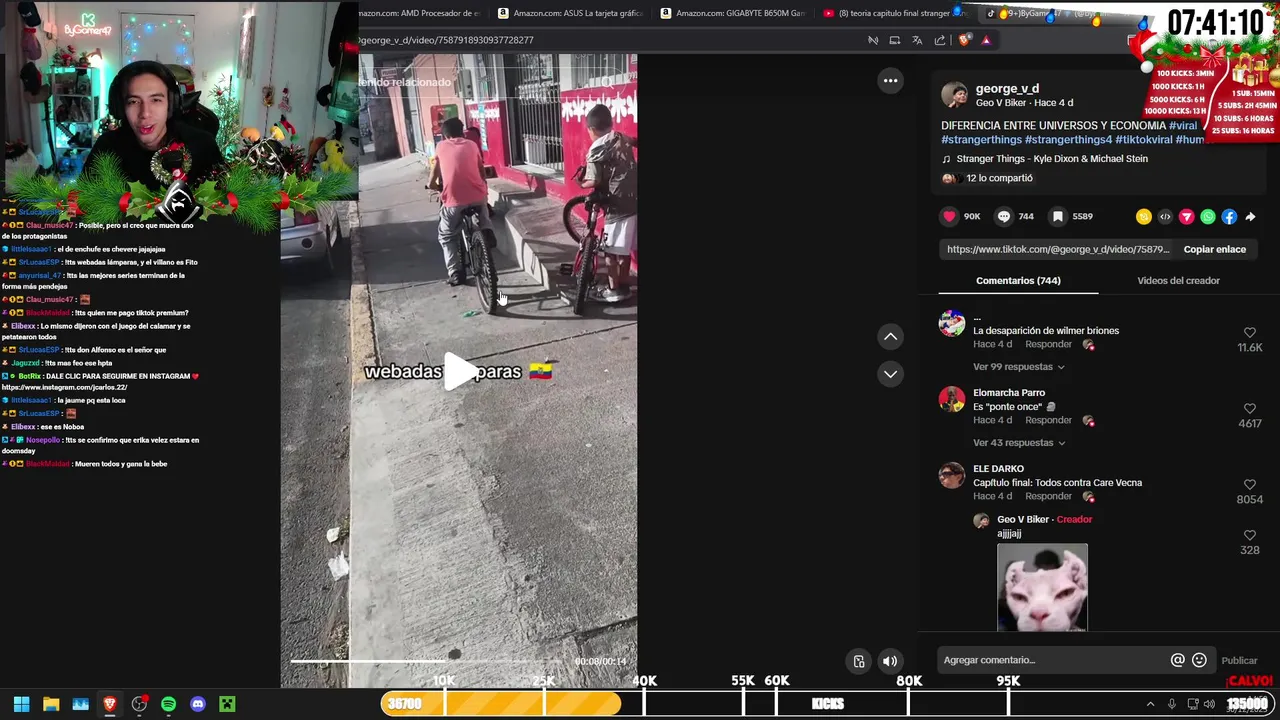Viewport: 1280px width, 720px height.
Task: Open the 'teoria capitulo final stranger' YouTube tab
Action: click(896, 13)
